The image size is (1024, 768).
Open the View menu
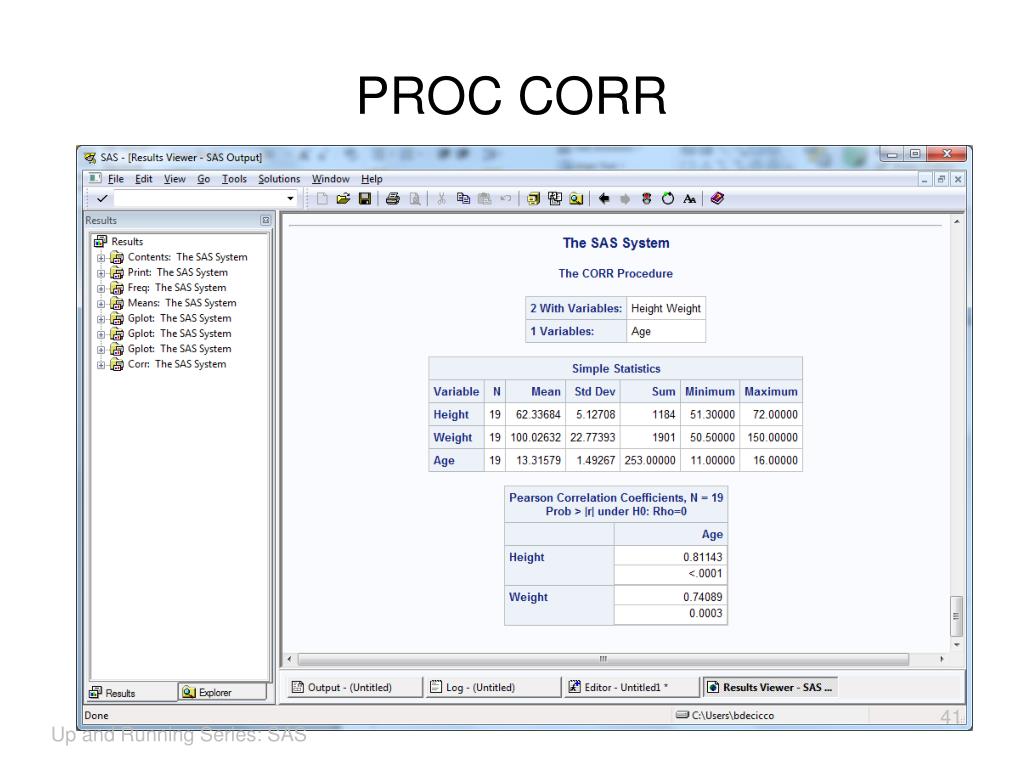point(174,179)
